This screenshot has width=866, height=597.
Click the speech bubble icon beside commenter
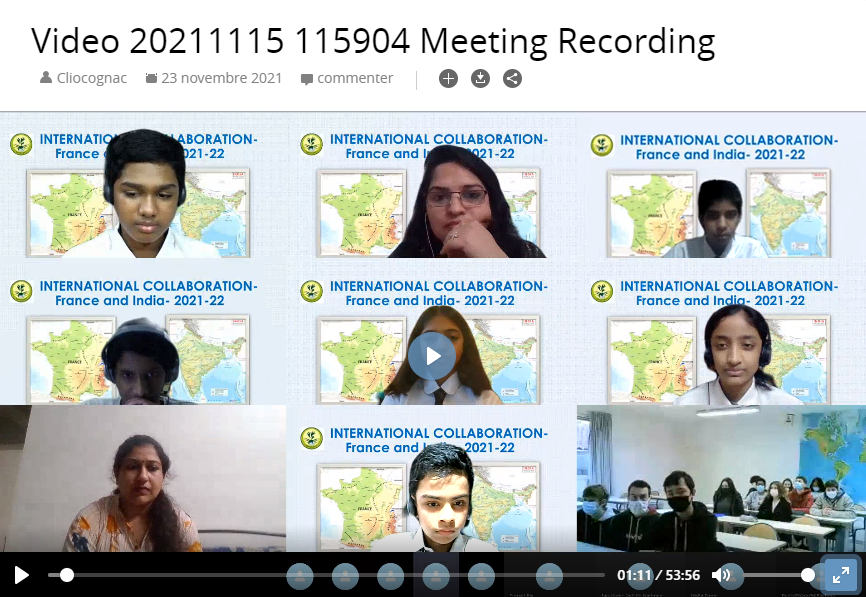click(x=307, y=79)
